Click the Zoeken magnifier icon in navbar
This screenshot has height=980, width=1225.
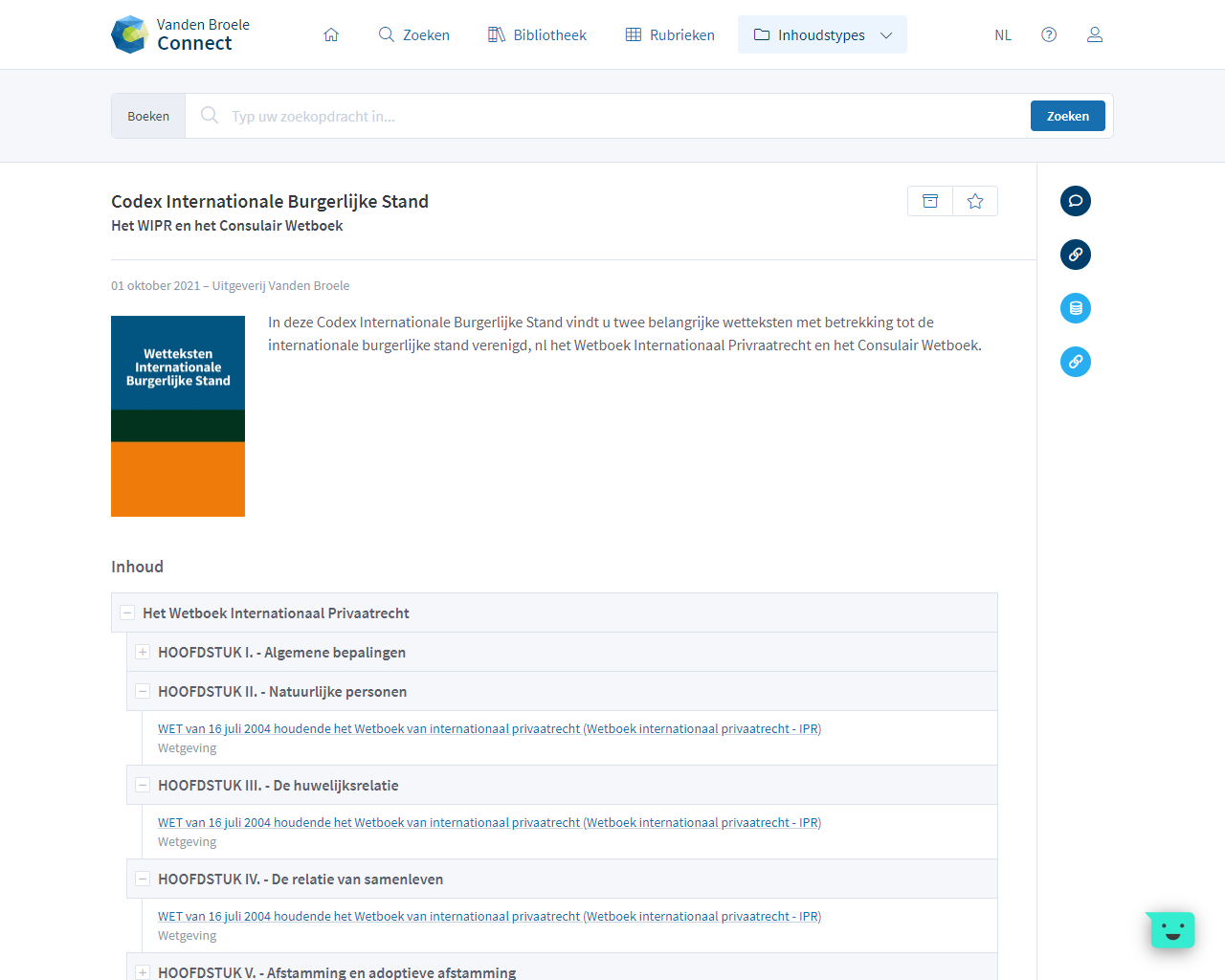(x=387, y=34)
